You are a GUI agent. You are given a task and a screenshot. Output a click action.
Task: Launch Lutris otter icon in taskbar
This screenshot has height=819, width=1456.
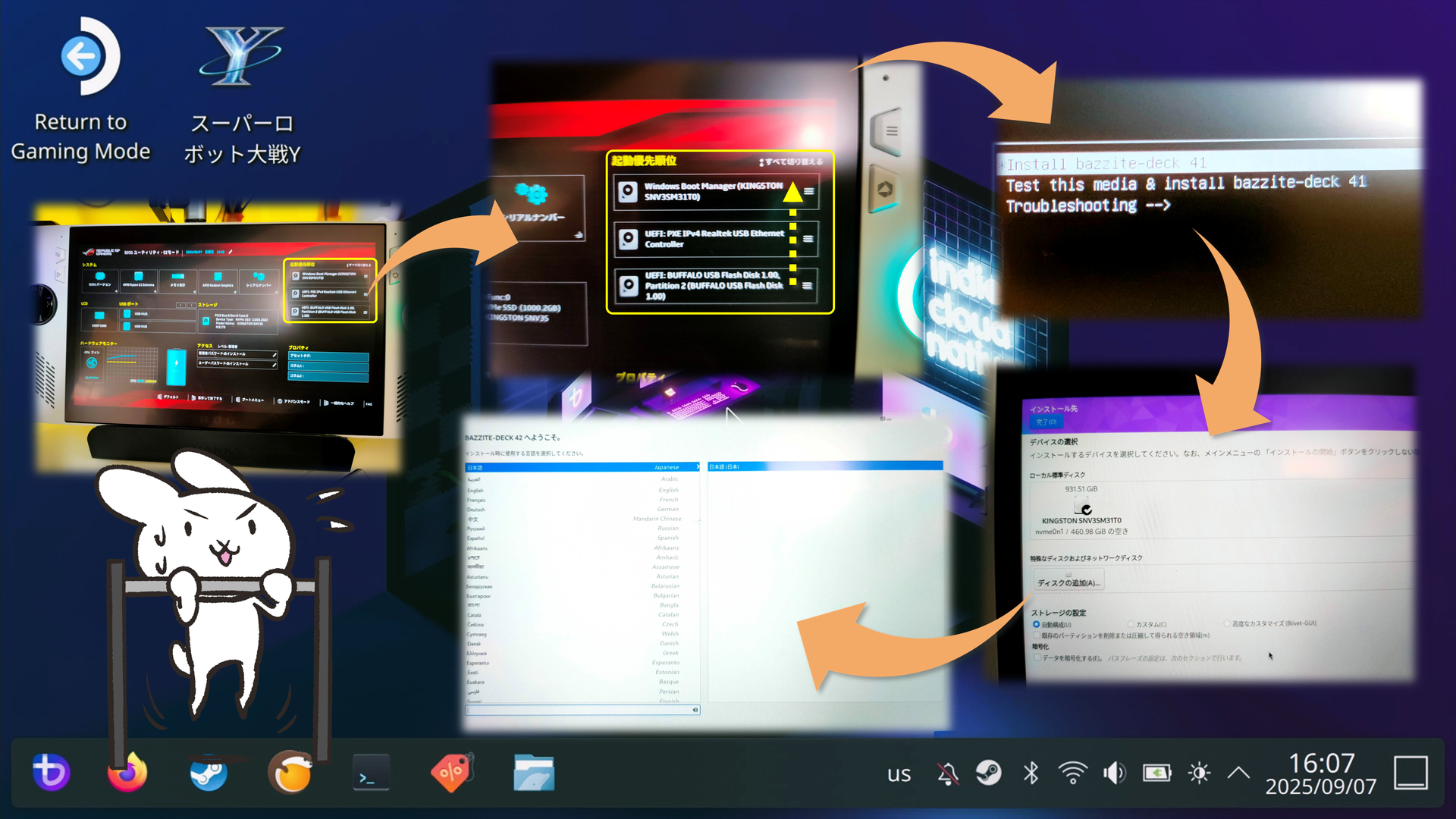(x=290, y=773)
